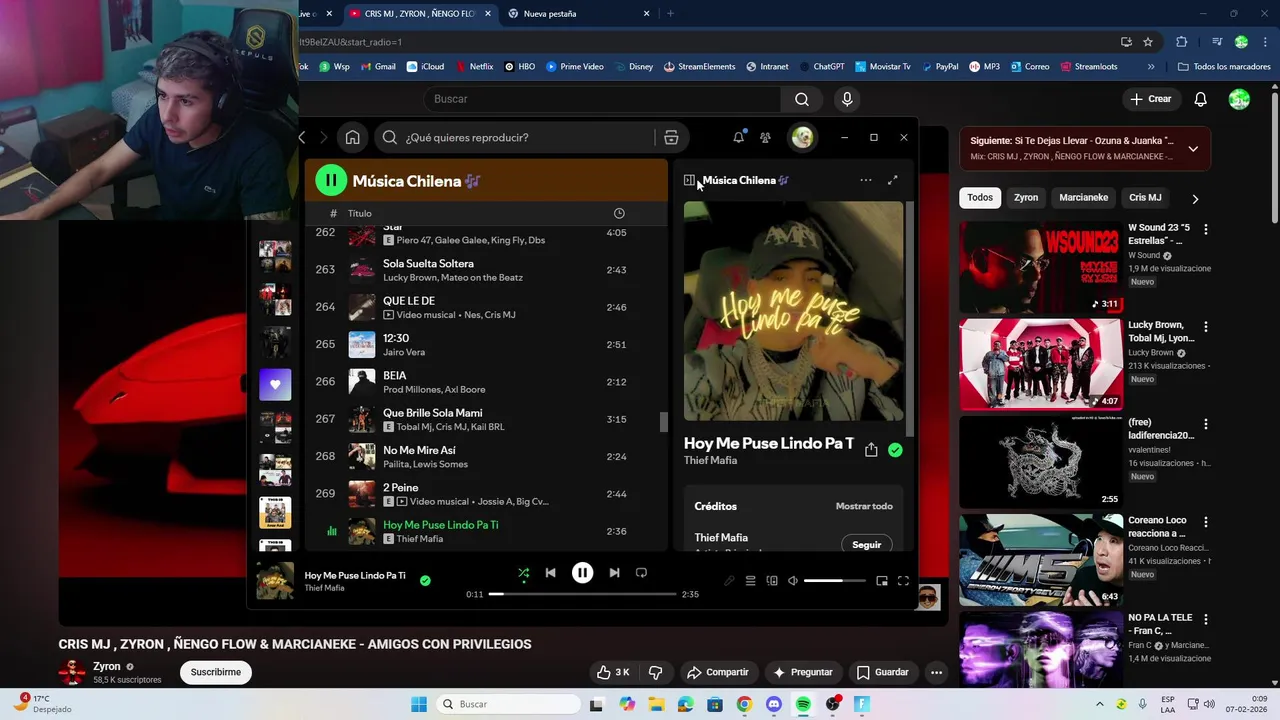The height and width of the screenshot is (720, 1280).
Task: Toggle shuffle in Spotify player
Action: 523,573
